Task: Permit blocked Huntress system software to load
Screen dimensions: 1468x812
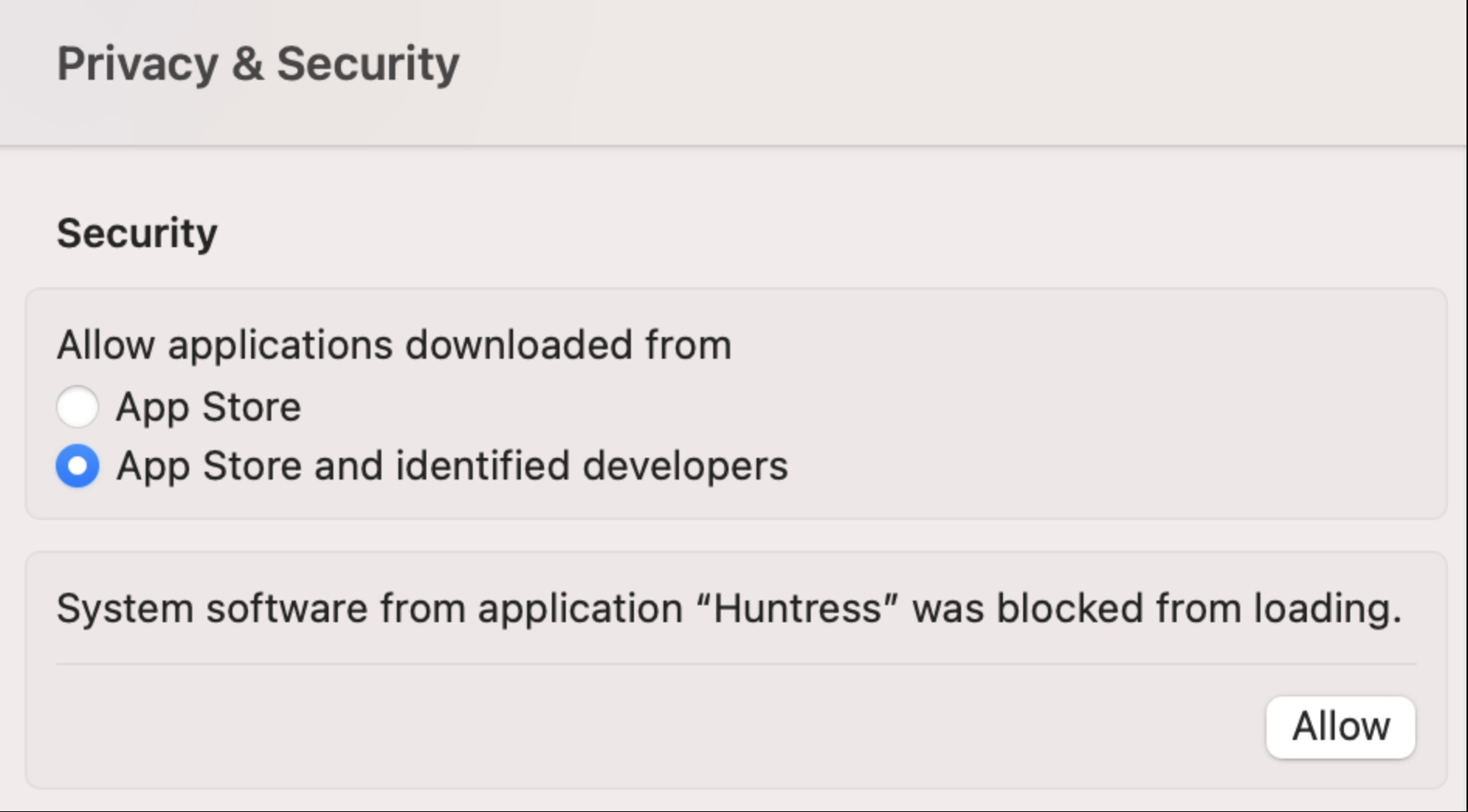Action: point(1339,725)
